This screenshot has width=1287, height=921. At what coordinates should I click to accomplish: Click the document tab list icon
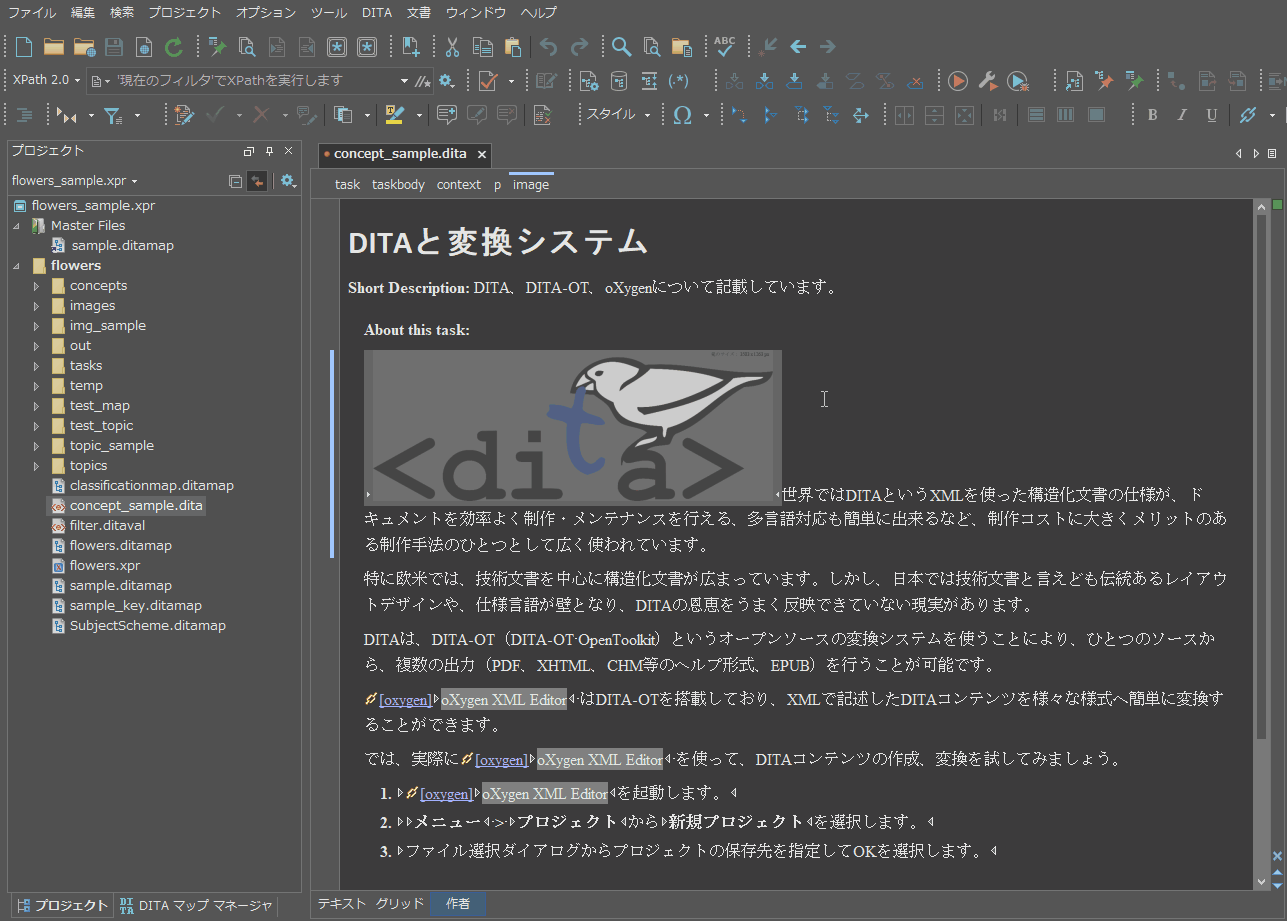(1272, 154)
